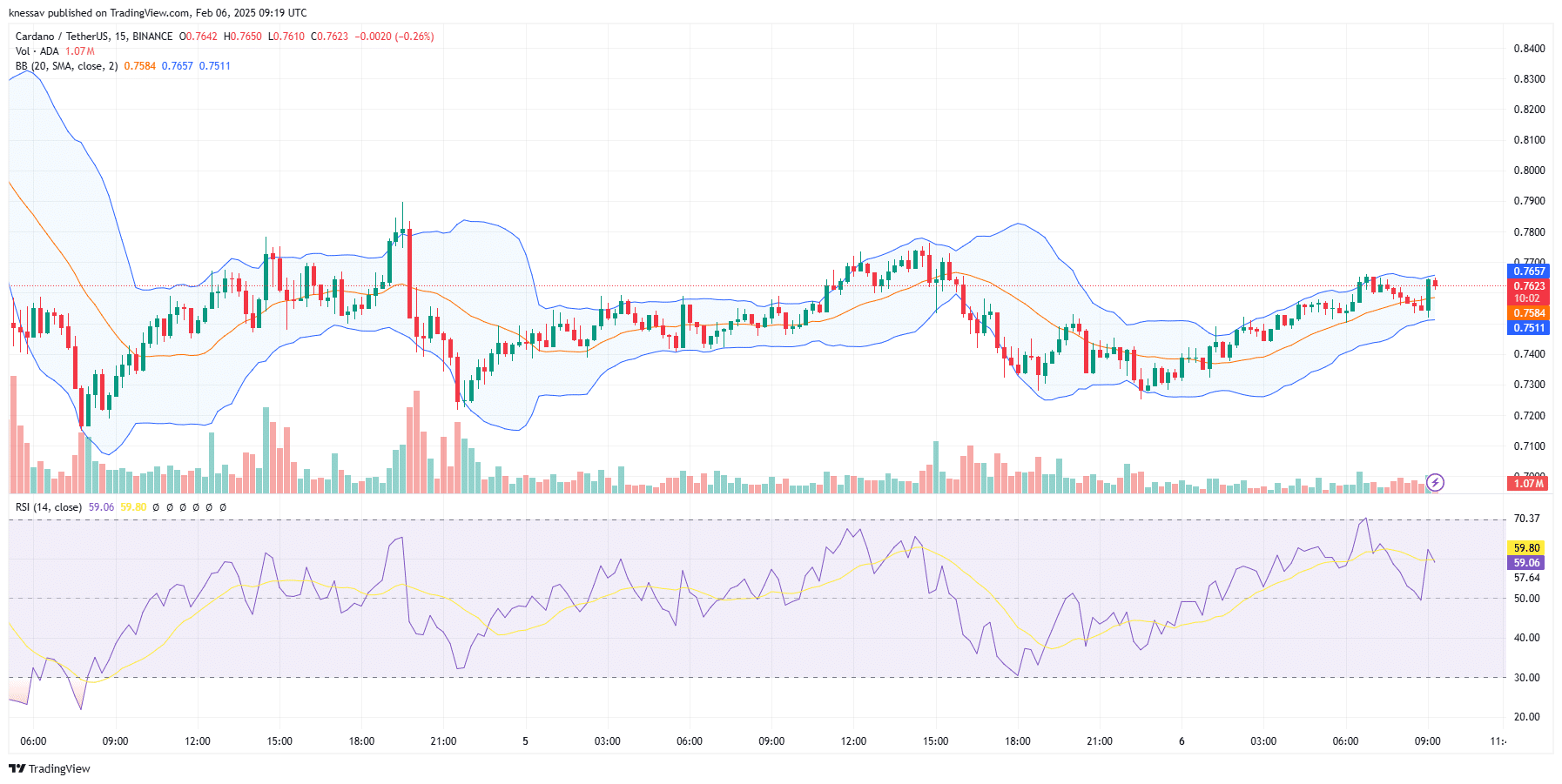1562x784 pixels.
Task: Click the 30.00 label on the RSI axis
Action: pos(1526,678)
